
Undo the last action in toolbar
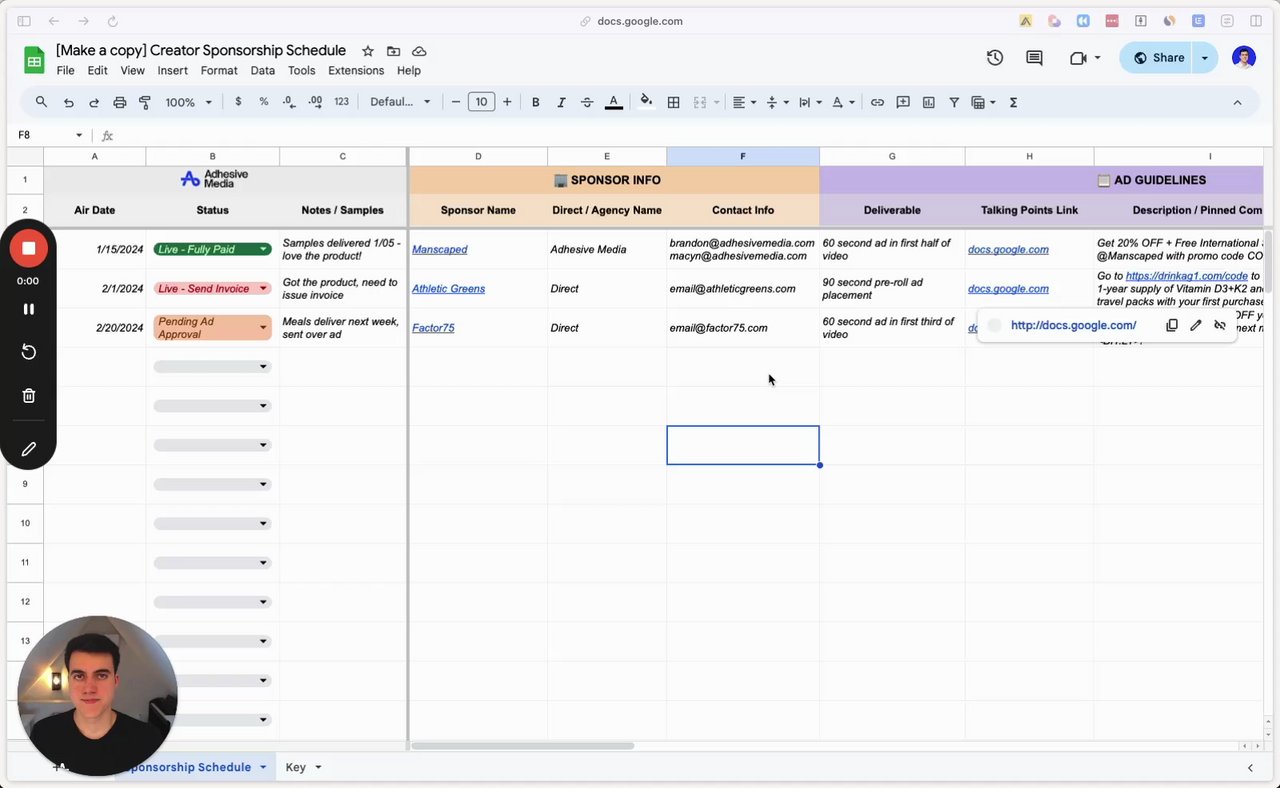click(68, 102)
